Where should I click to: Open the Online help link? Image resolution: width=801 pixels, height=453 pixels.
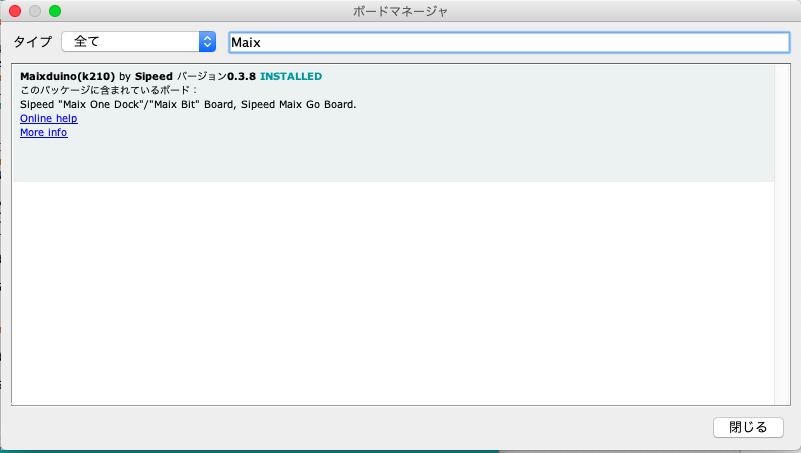coord(48,118)
